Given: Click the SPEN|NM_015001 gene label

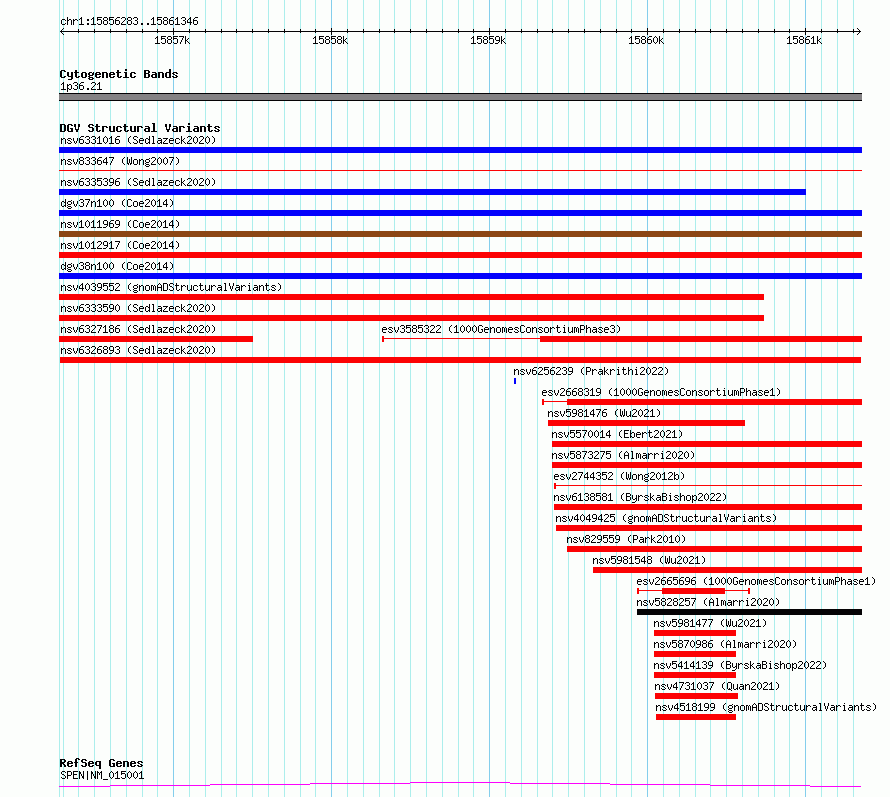Looking at the screenshot, I should [102, 775].
